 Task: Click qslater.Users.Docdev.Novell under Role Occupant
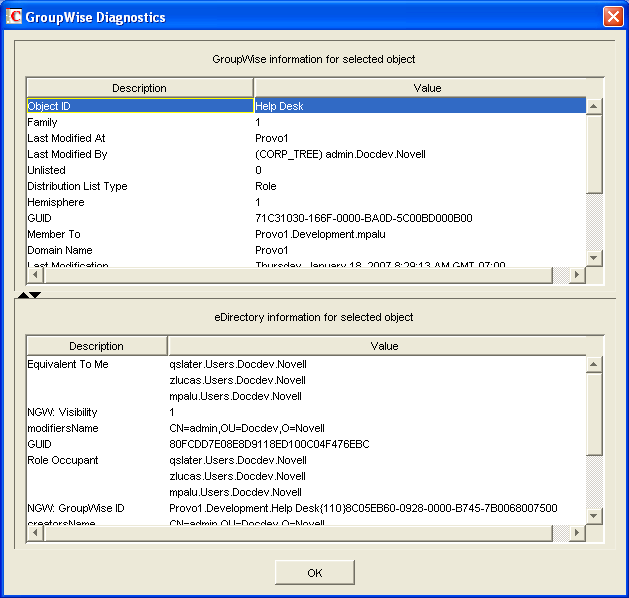pos(238,460)
